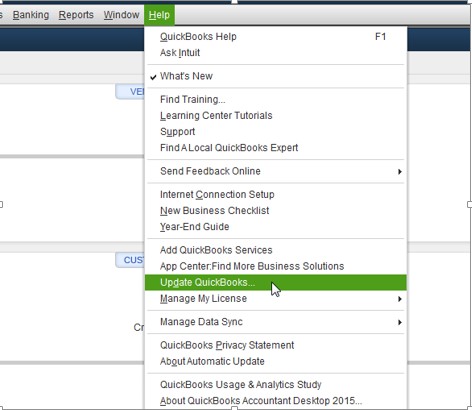Expand Manage Data Sync submenu

click(276, 322)
